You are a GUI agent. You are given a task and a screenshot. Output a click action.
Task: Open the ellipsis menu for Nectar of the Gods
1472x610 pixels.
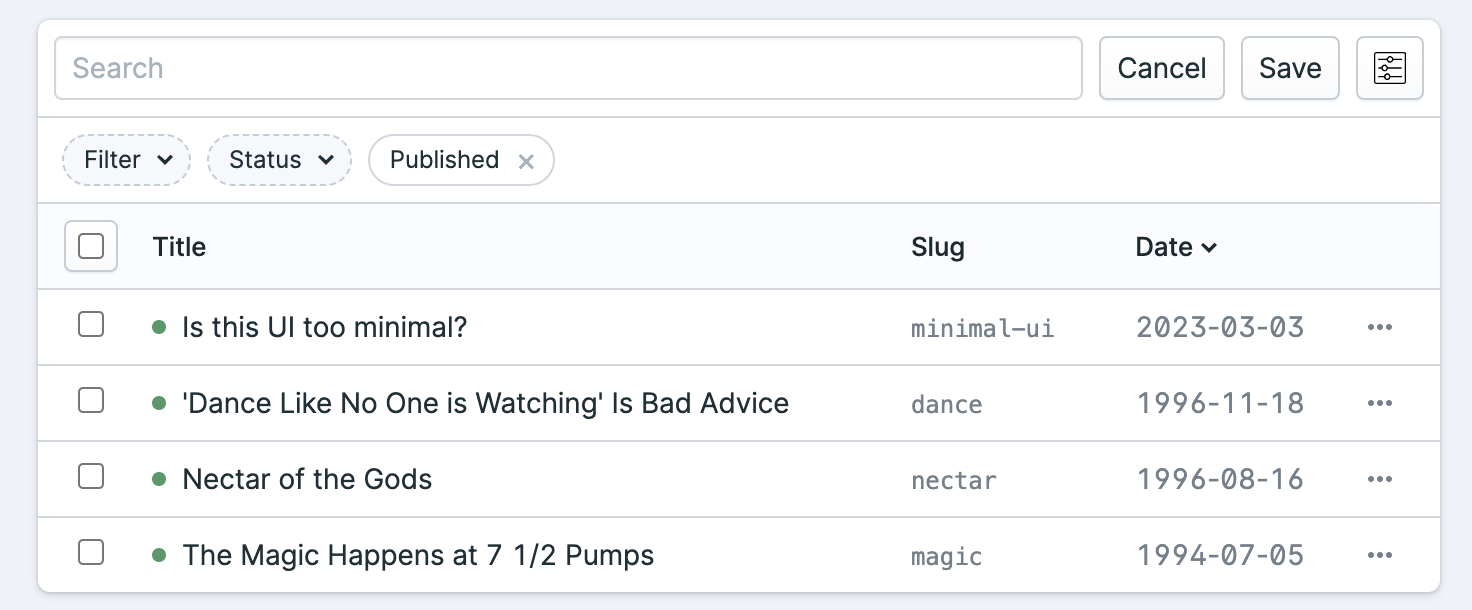(x=1380, y=479)
